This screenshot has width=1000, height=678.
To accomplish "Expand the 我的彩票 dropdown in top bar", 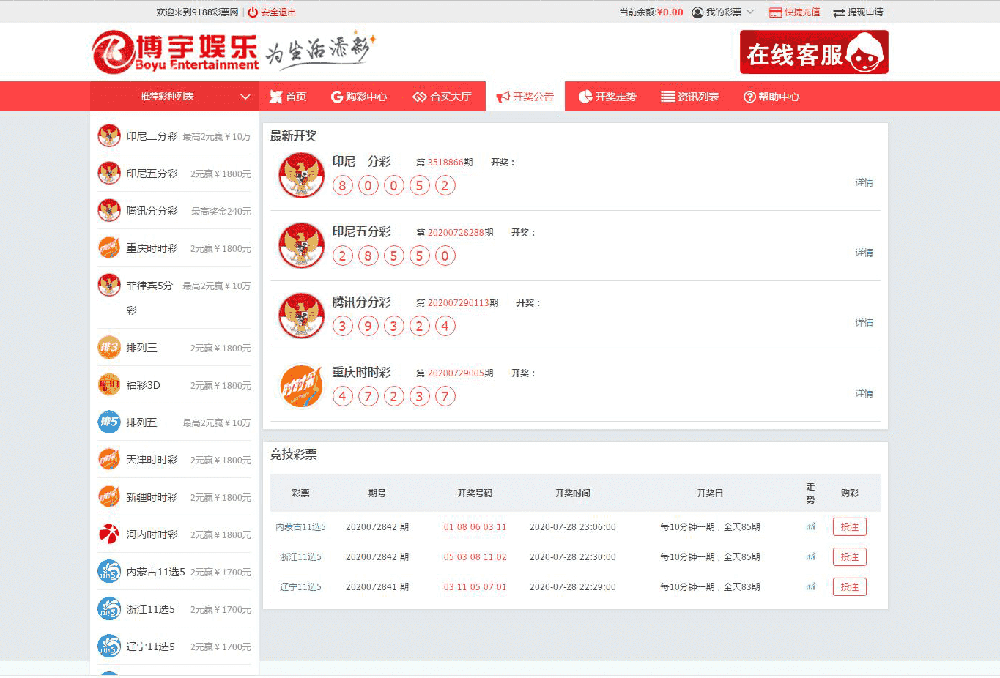I will 722,12.
